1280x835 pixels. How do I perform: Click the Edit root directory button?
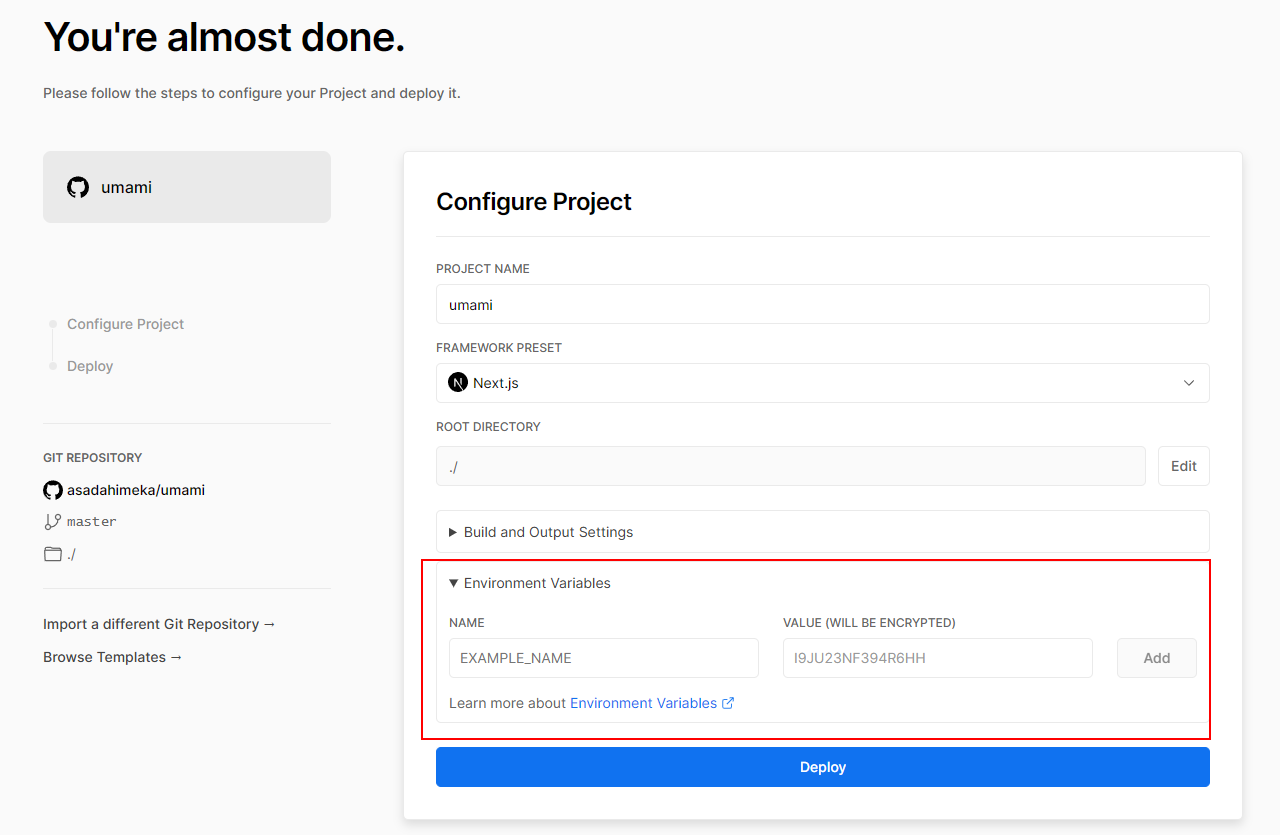(x=1184, y=466)
